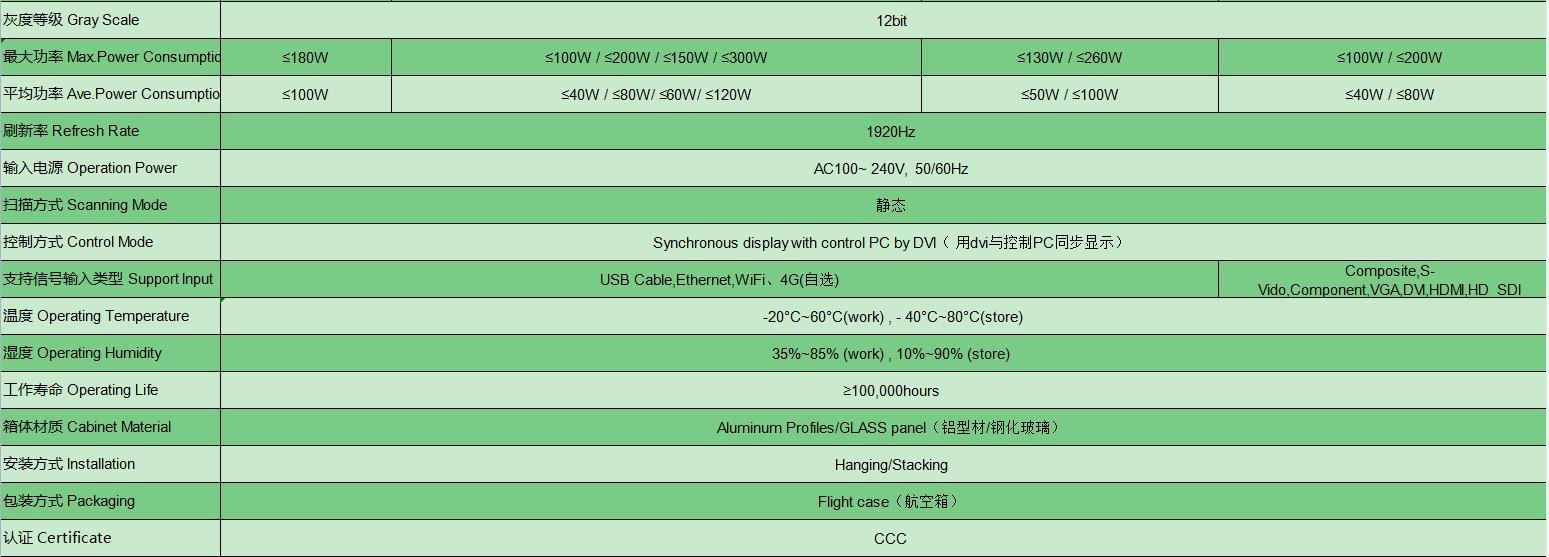Select the 12bit gray scale cell

(x=890, y=20)
